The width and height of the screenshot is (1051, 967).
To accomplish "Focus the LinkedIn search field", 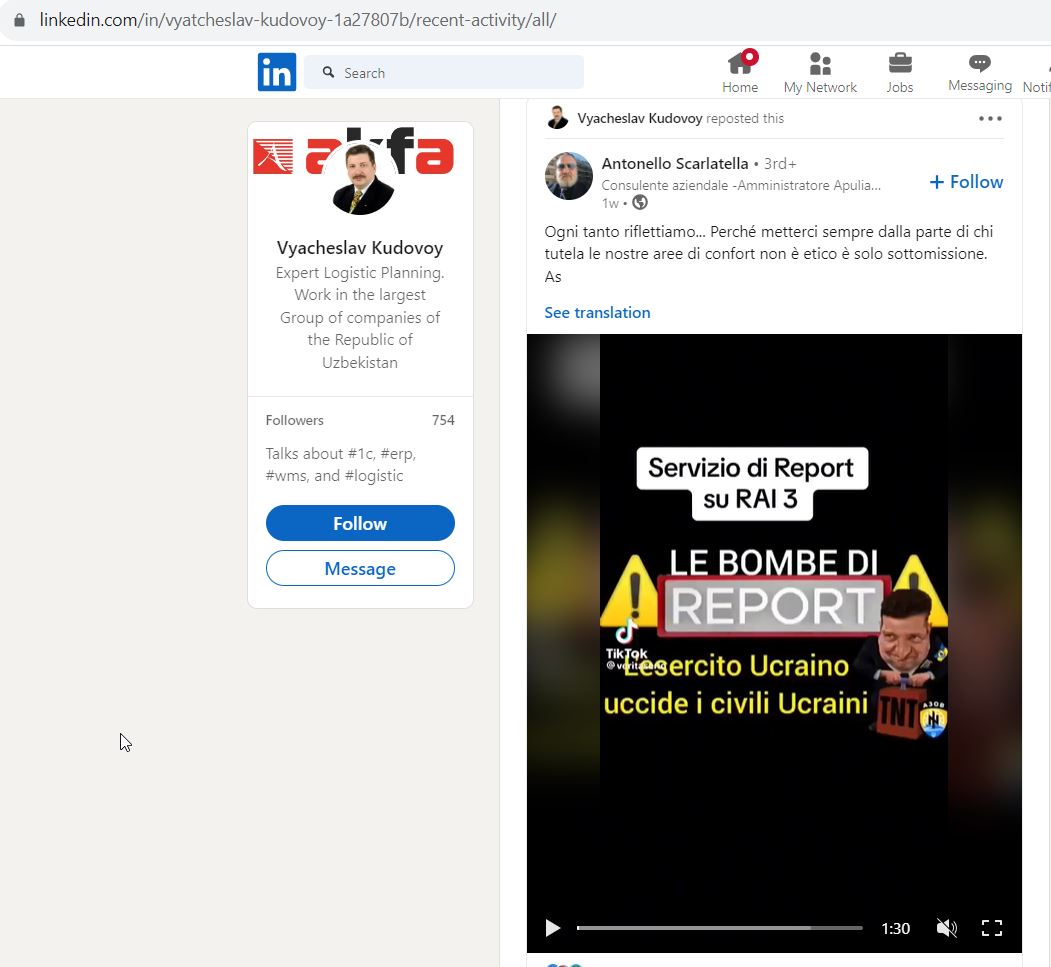I will 444,72.
